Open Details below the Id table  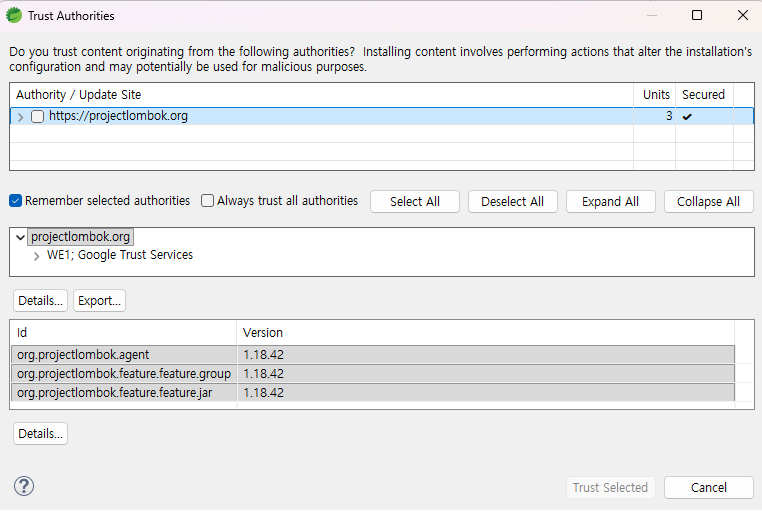(x=40, y=434)
